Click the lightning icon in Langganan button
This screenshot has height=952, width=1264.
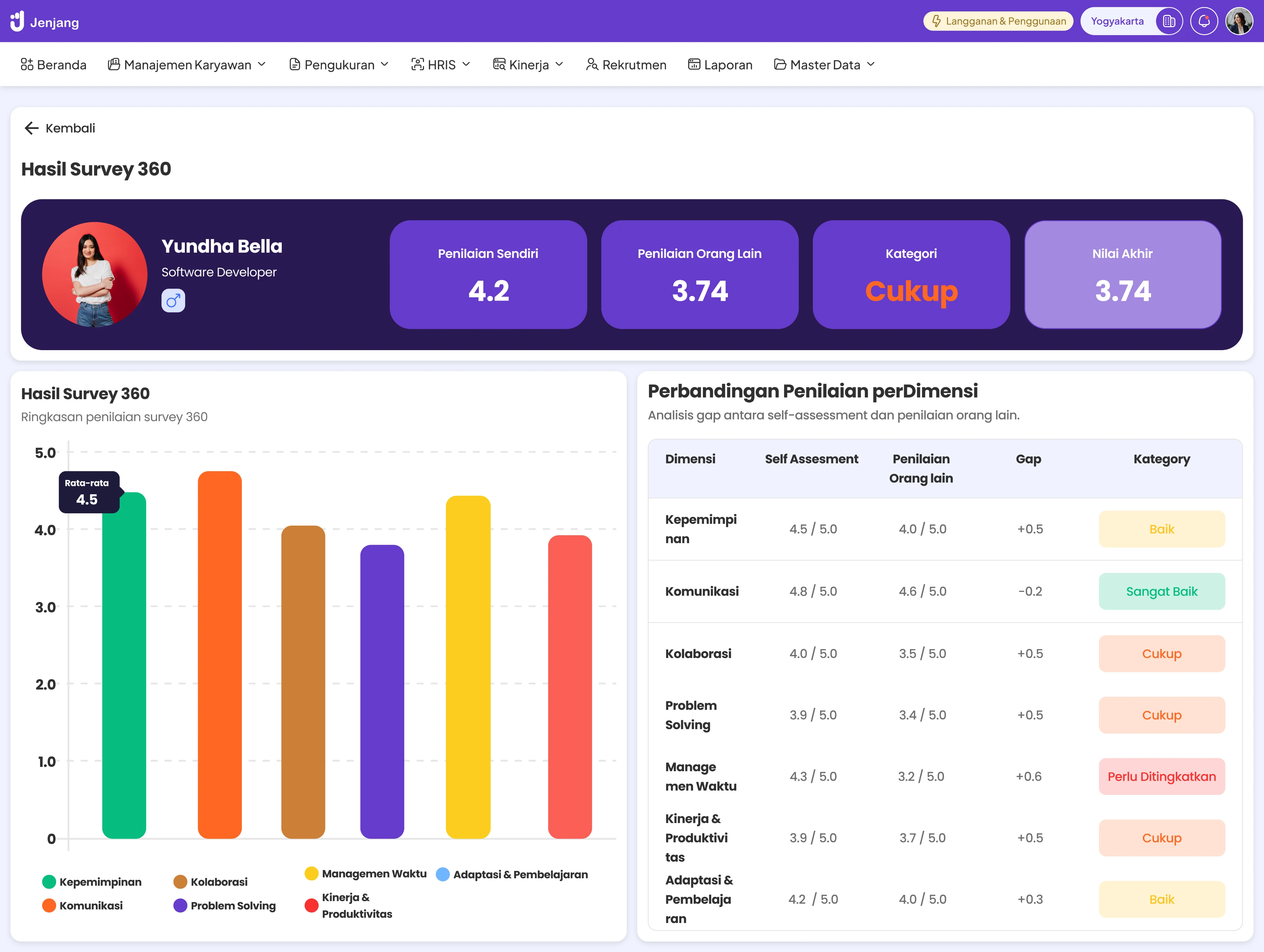(936, 21)
